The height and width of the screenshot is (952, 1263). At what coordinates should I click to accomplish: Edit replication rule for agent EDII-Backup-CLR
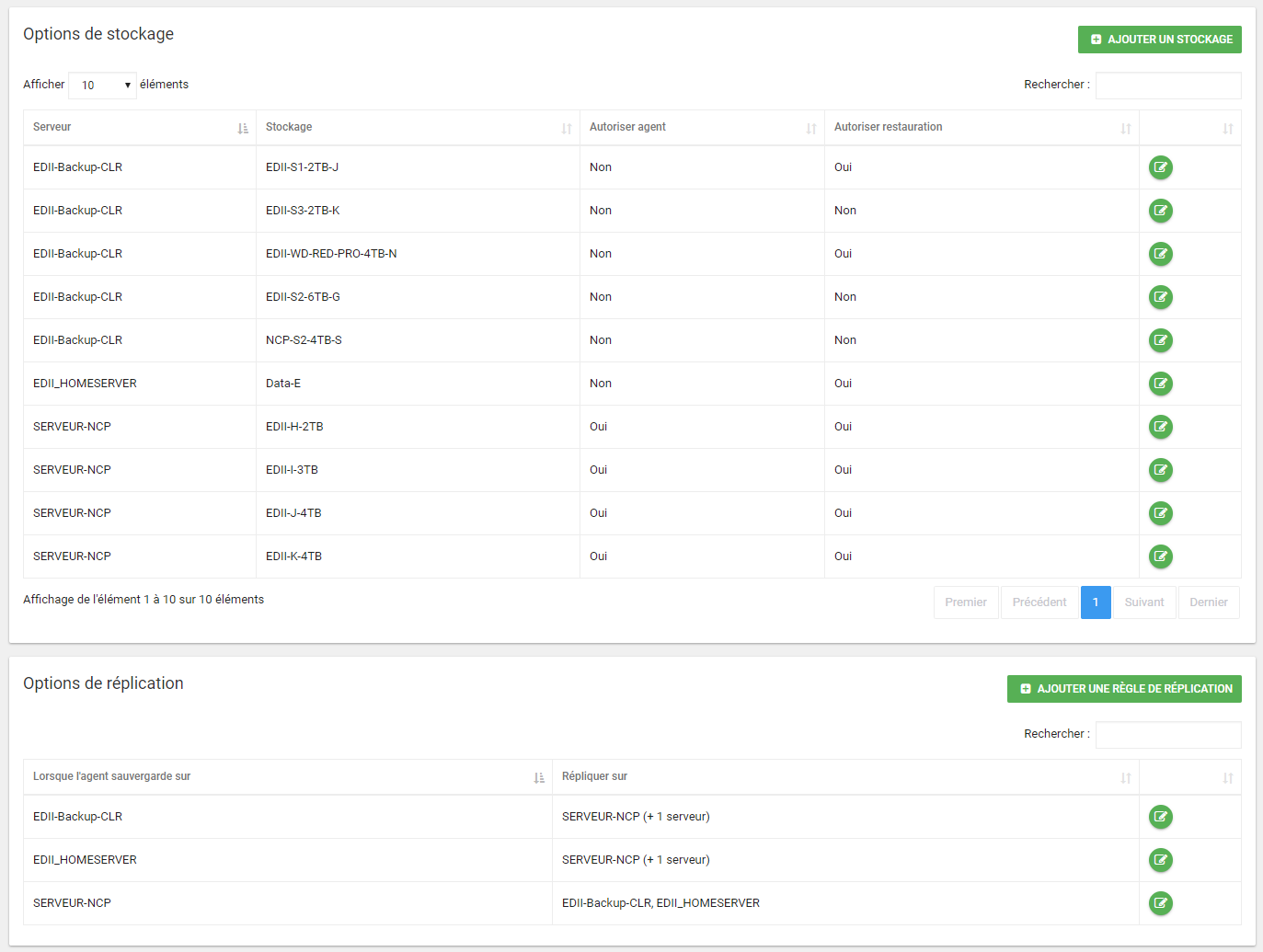point(1161,817)
